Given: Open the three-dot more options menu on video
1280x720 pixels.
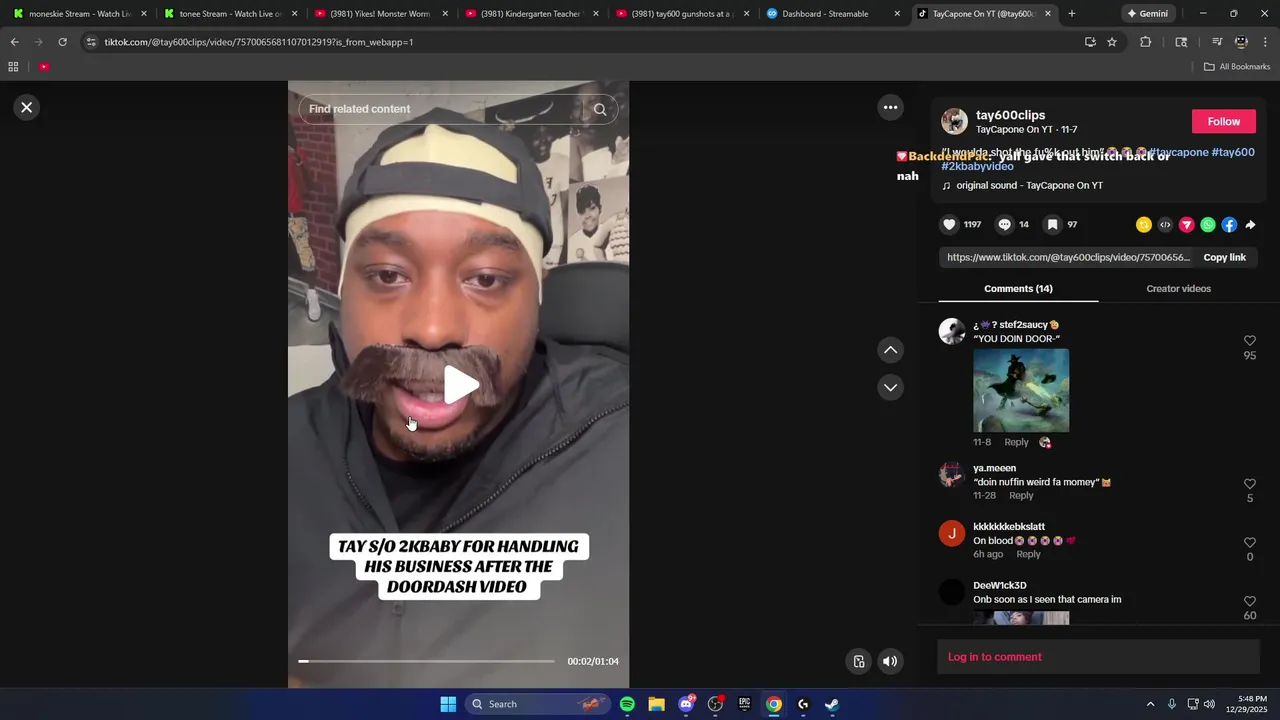Looking at the screenshot, I should tap(890, 107).
